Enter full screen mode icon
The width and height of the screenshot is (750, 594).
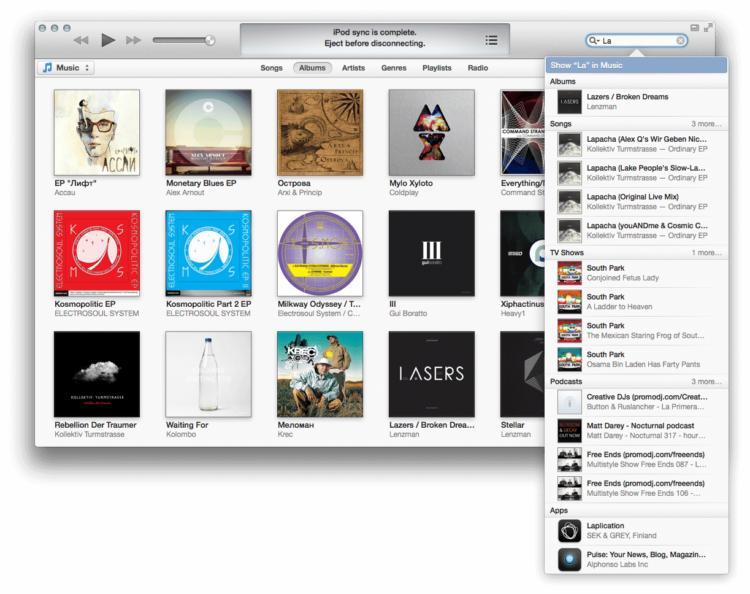tap(708, 28)
